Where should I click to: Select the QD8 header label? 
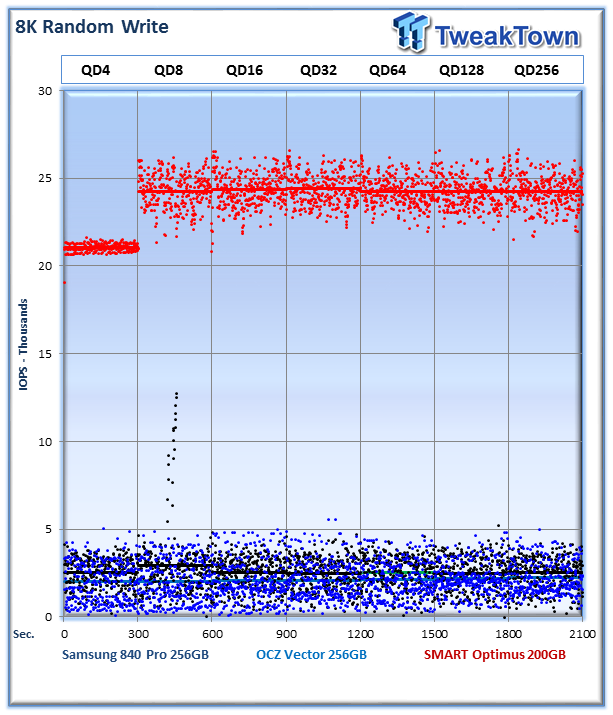168,70
